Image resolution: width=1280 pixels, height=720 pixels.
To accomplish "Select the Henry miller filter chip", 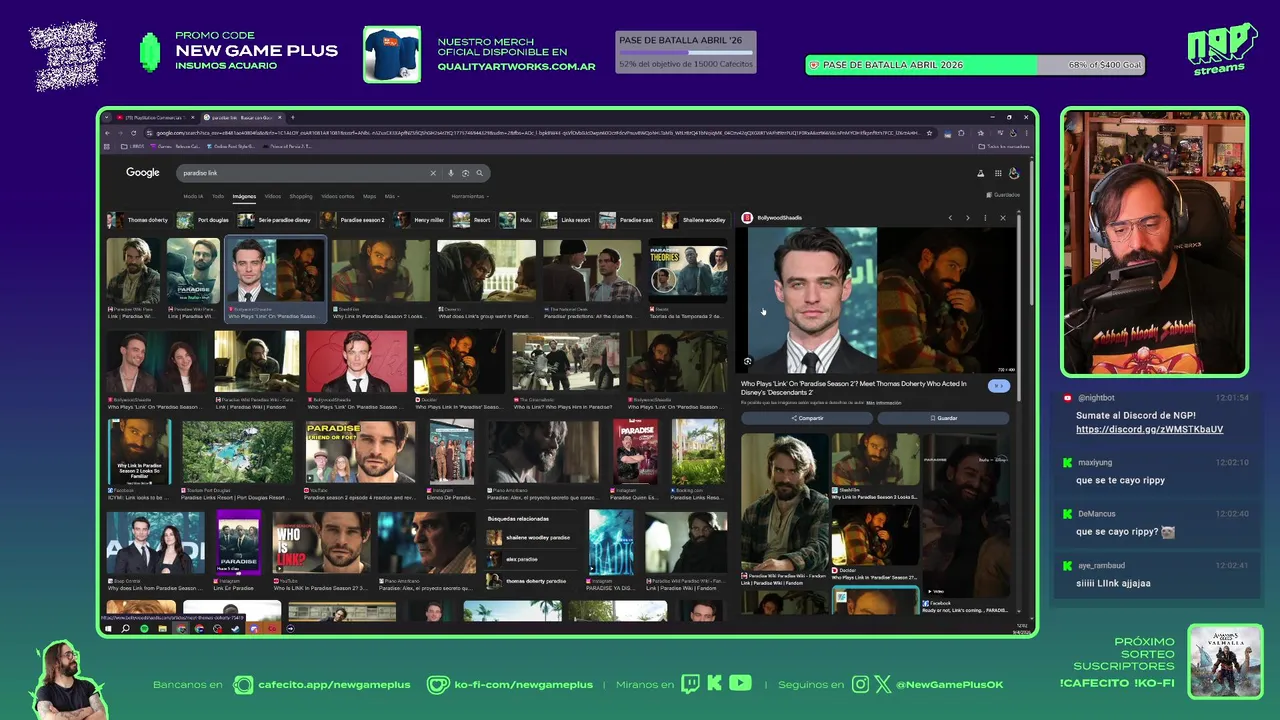I will coord(419,219).
